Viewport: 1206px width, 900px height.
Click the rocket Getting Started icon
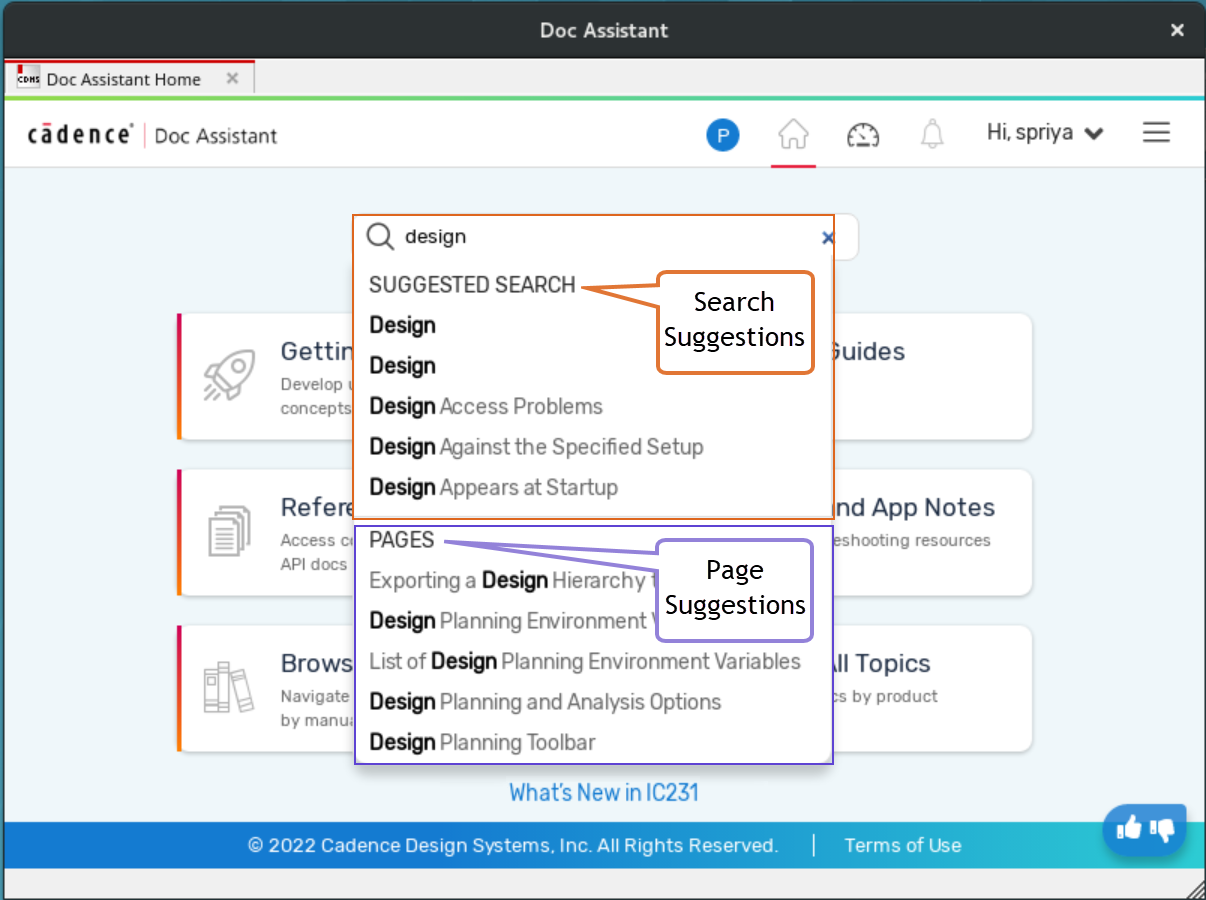pyautogui.click(x=227, y=375)
